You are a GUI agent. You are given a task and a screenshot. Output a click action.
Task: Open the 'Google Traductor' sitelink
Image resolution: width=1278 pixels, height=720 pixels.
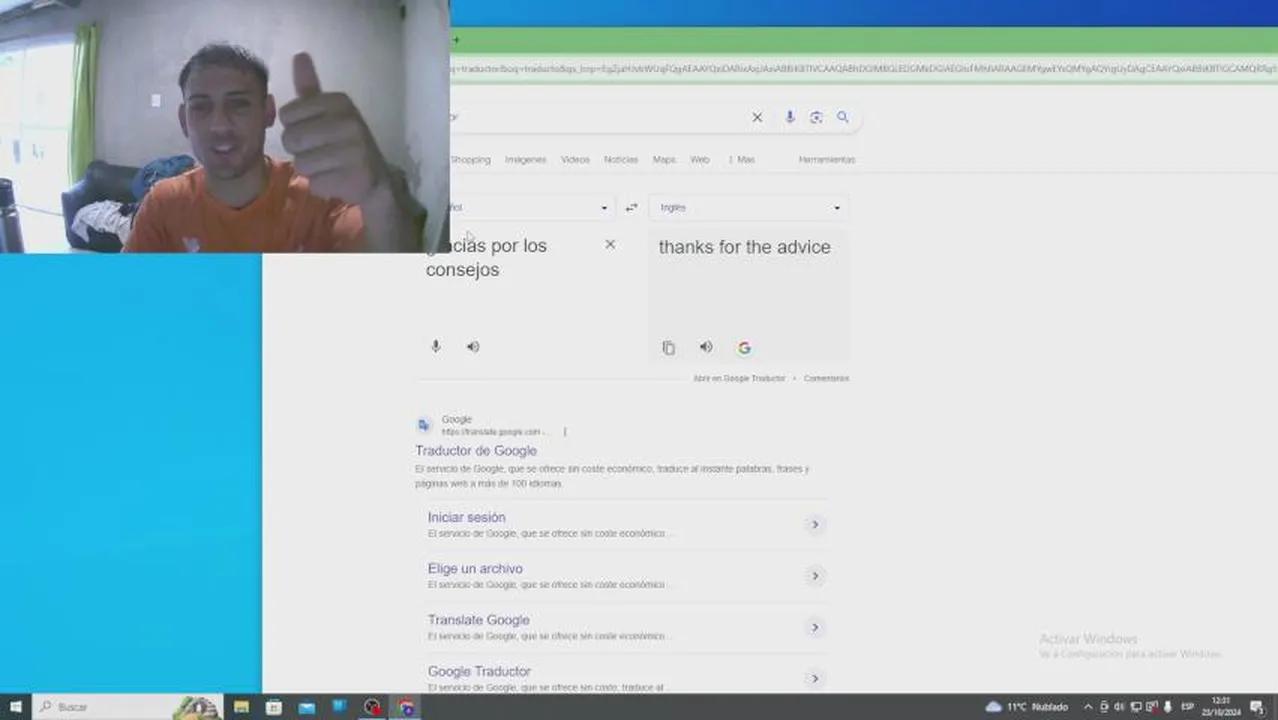point(479,672)
